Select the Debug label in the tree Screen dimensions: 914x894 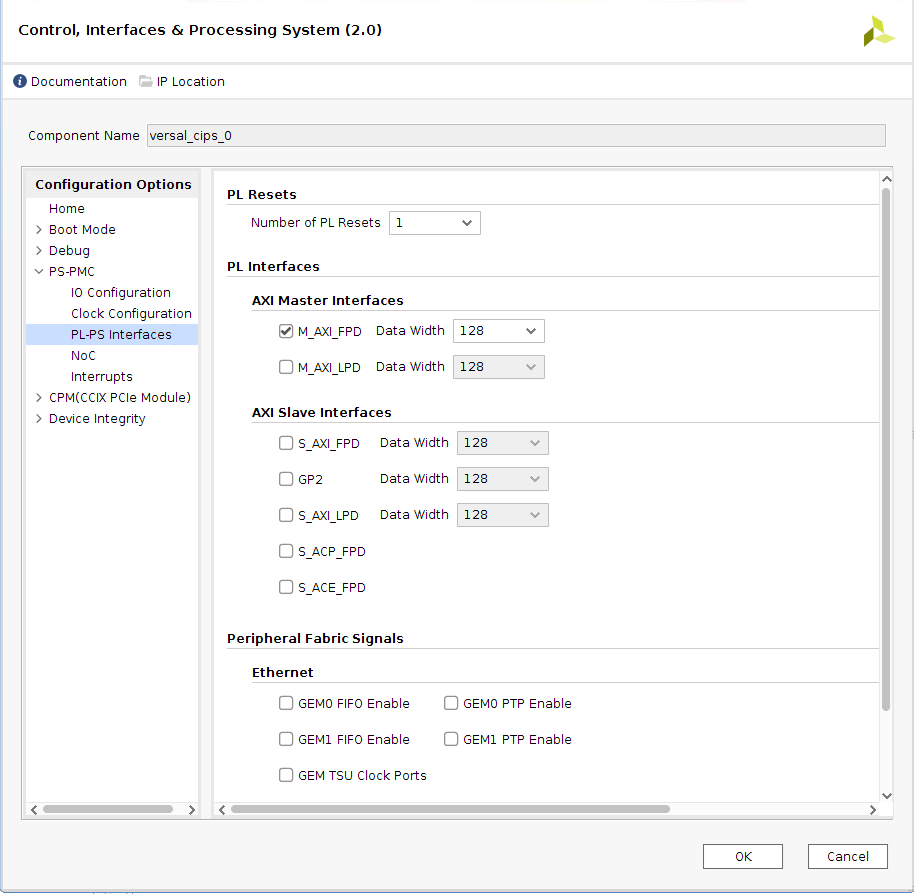point(69,251)
